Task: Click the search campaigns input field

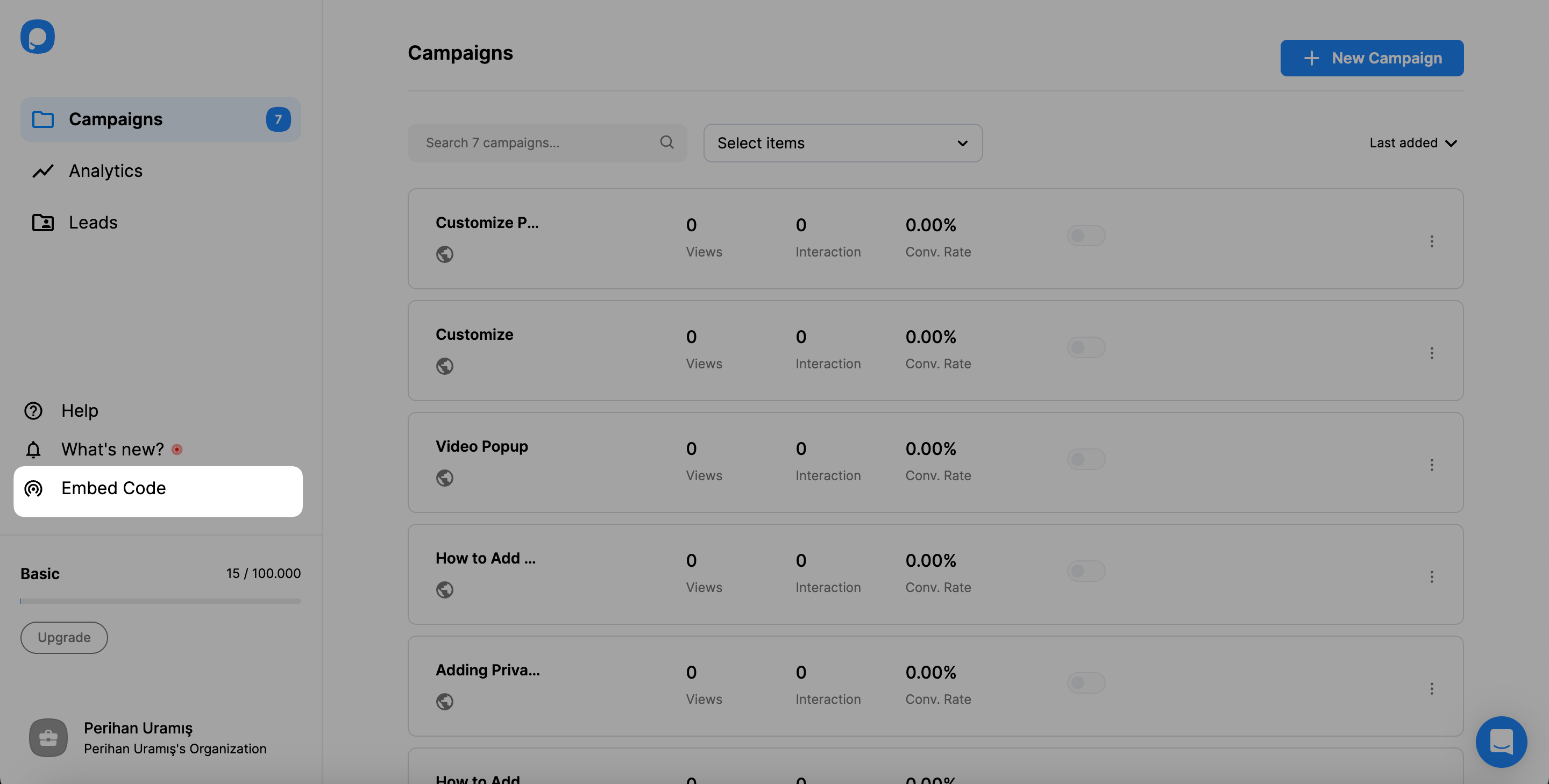Action: pos(547,142)
